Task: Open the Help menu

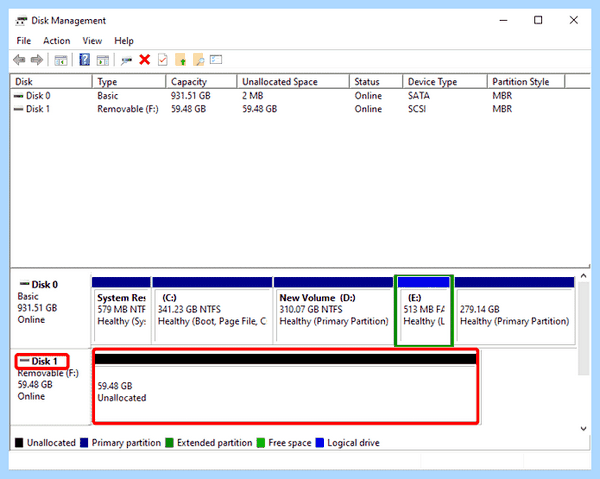Action: (x=124, y=41)
